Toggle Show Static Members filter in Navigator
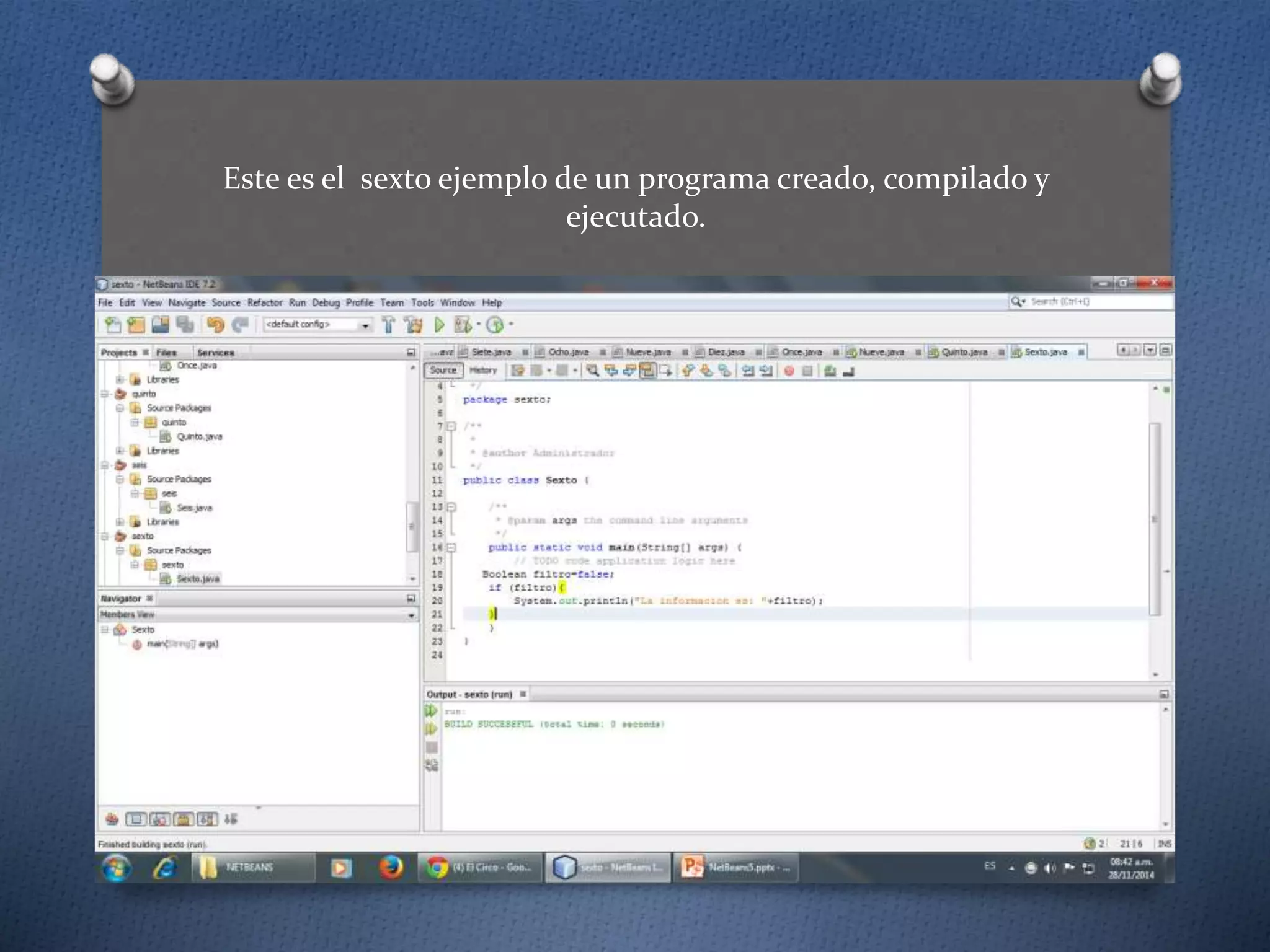 point(159,819)
